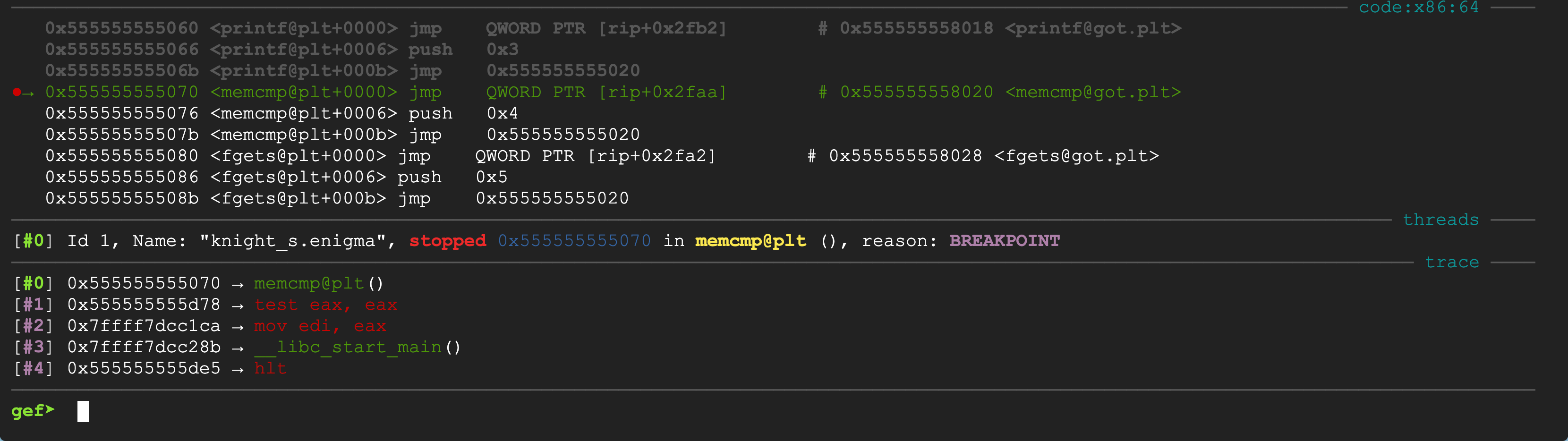Select the trace section header
The image size is (1568, 441).
(1451, 262)
